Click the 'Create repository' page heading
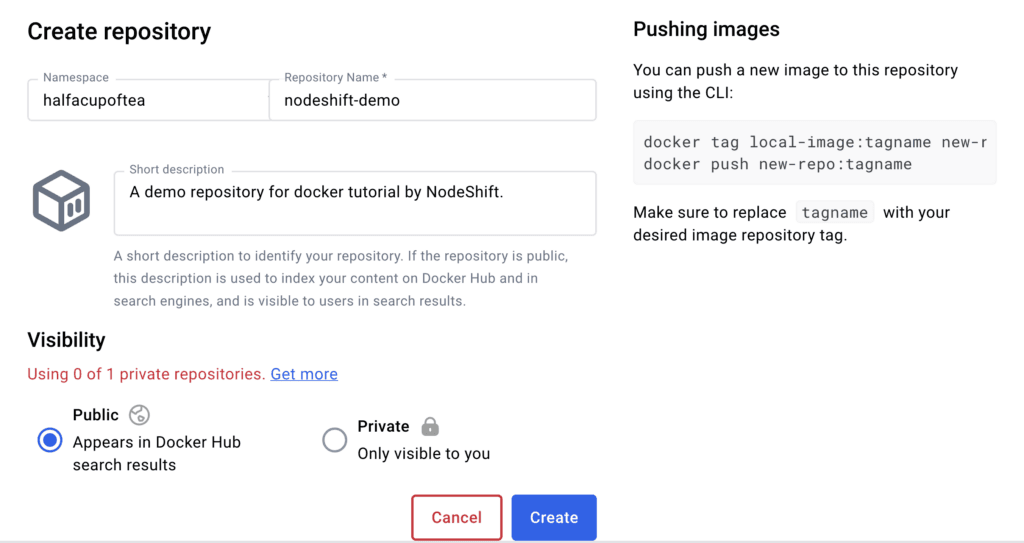 coord(119,32)
